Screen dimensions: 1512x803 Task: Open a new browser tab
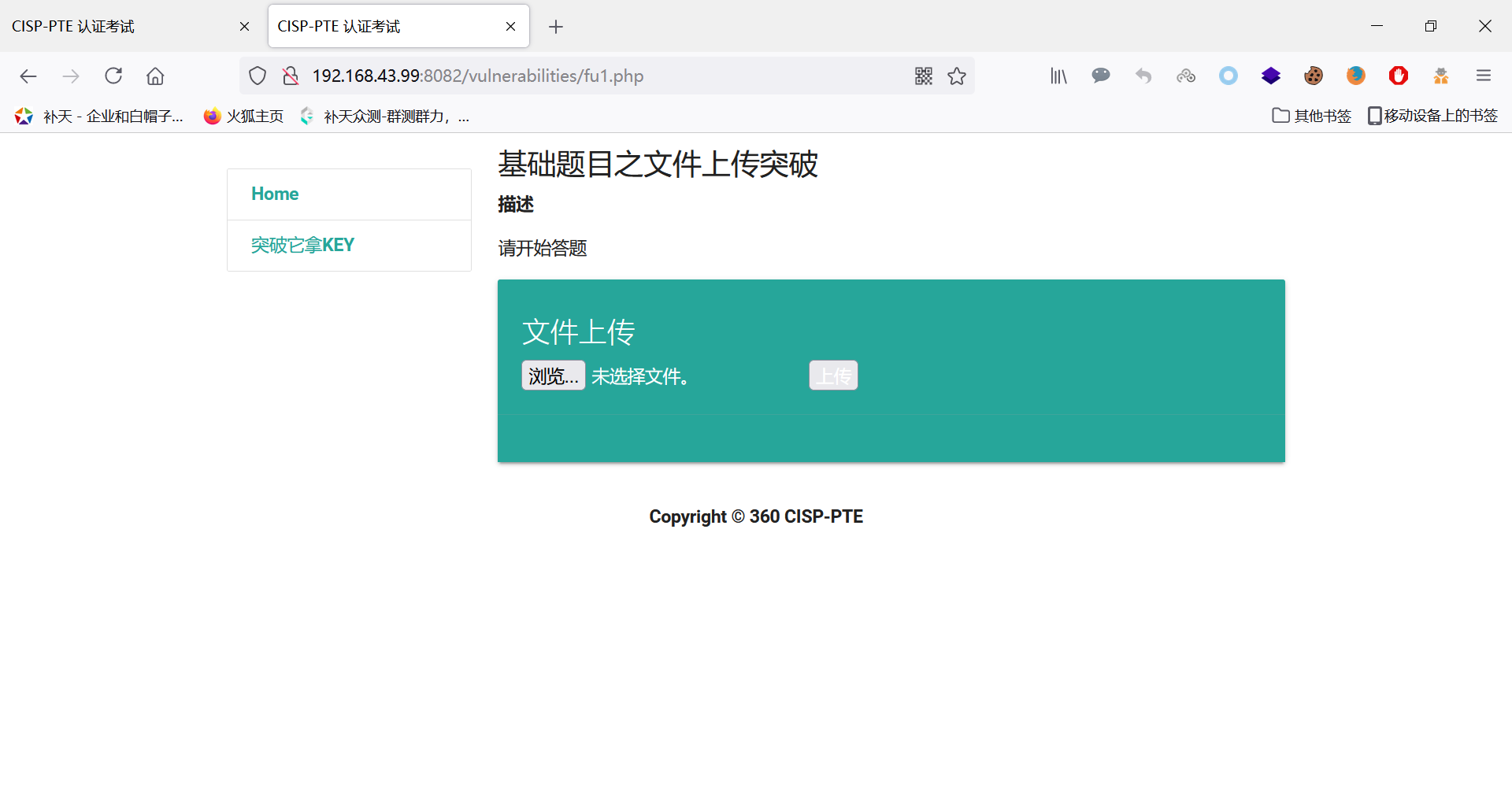coord(556,27)
